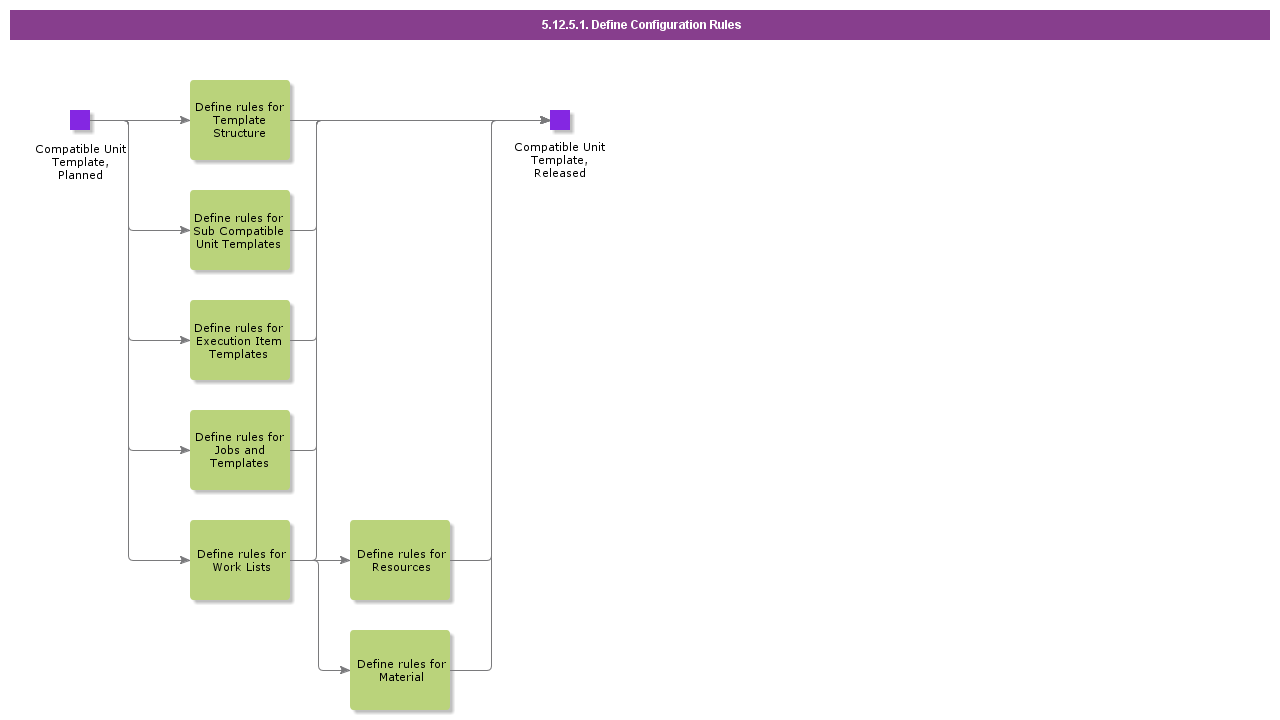The height and width of the screenshot is (720, 1280).
Task: Select the Define rules for Resources box
Action: [x=400, y=560]
